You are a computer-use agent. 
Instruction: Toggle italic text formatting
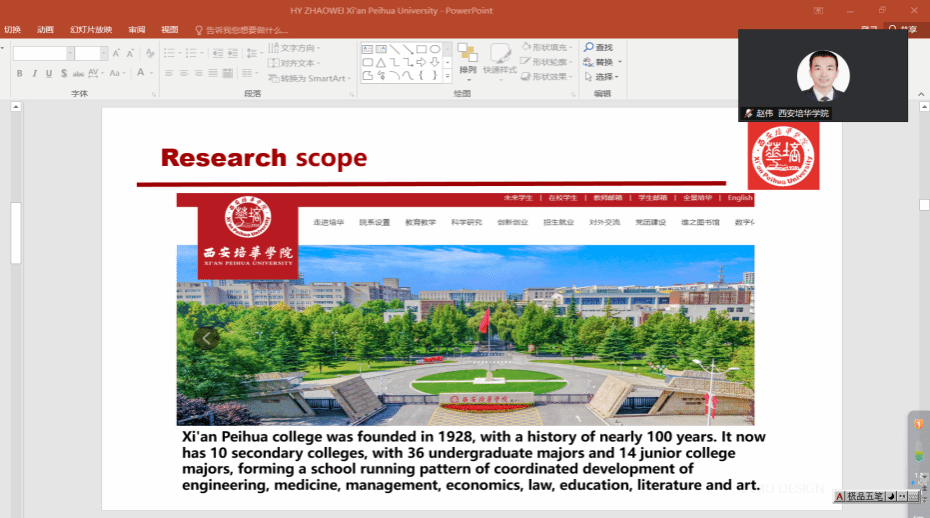(34, 73)
